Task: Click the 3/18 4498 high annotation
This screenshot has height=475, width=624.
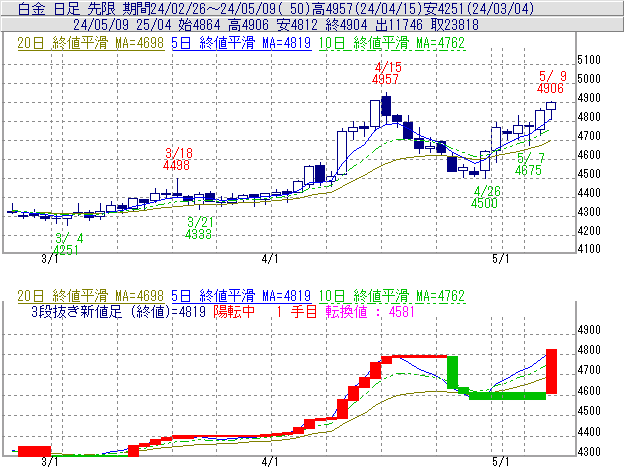Action: click(177, 159)
